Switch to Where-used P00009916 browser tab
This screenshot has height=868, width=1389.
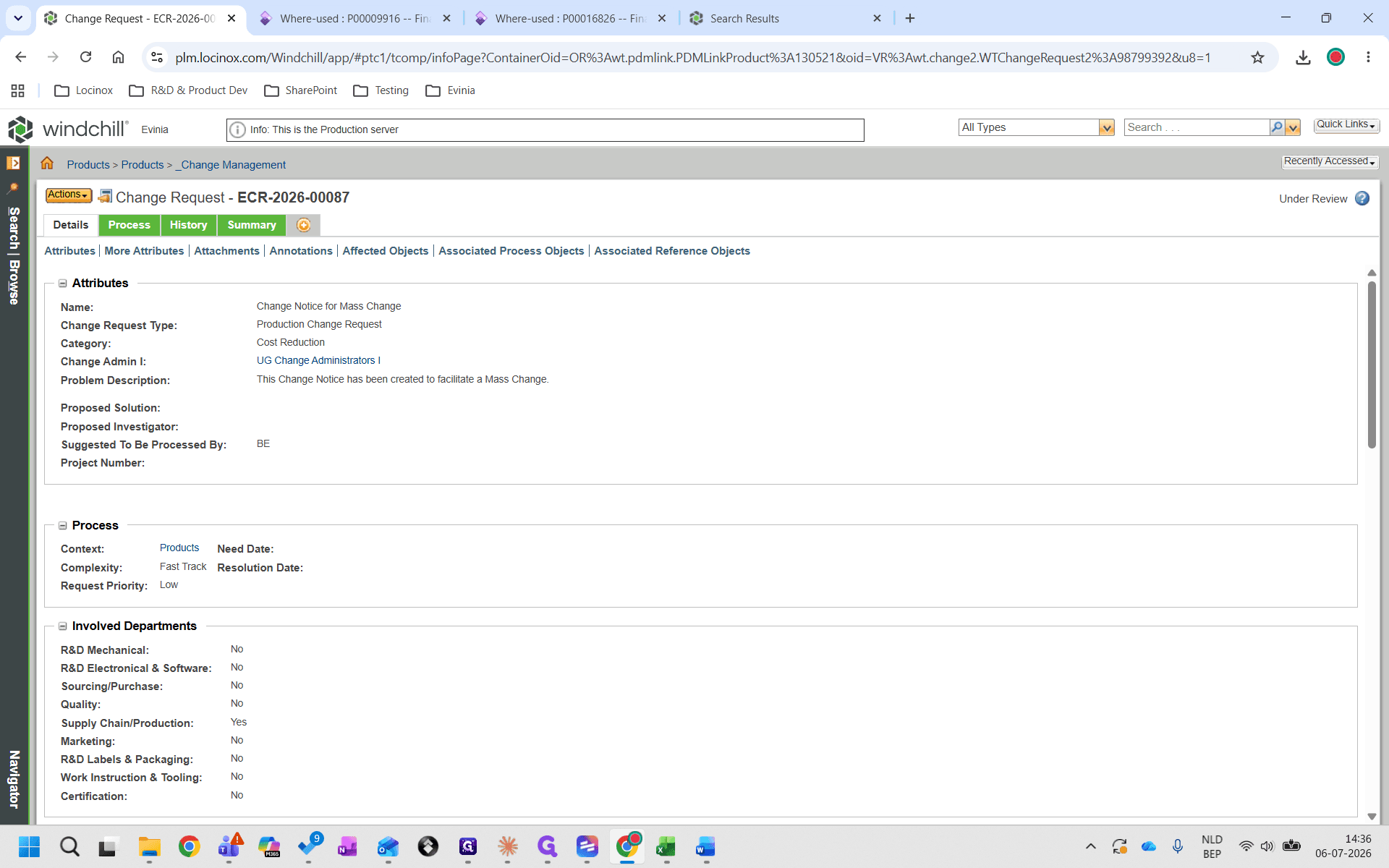tap(354, 19)
